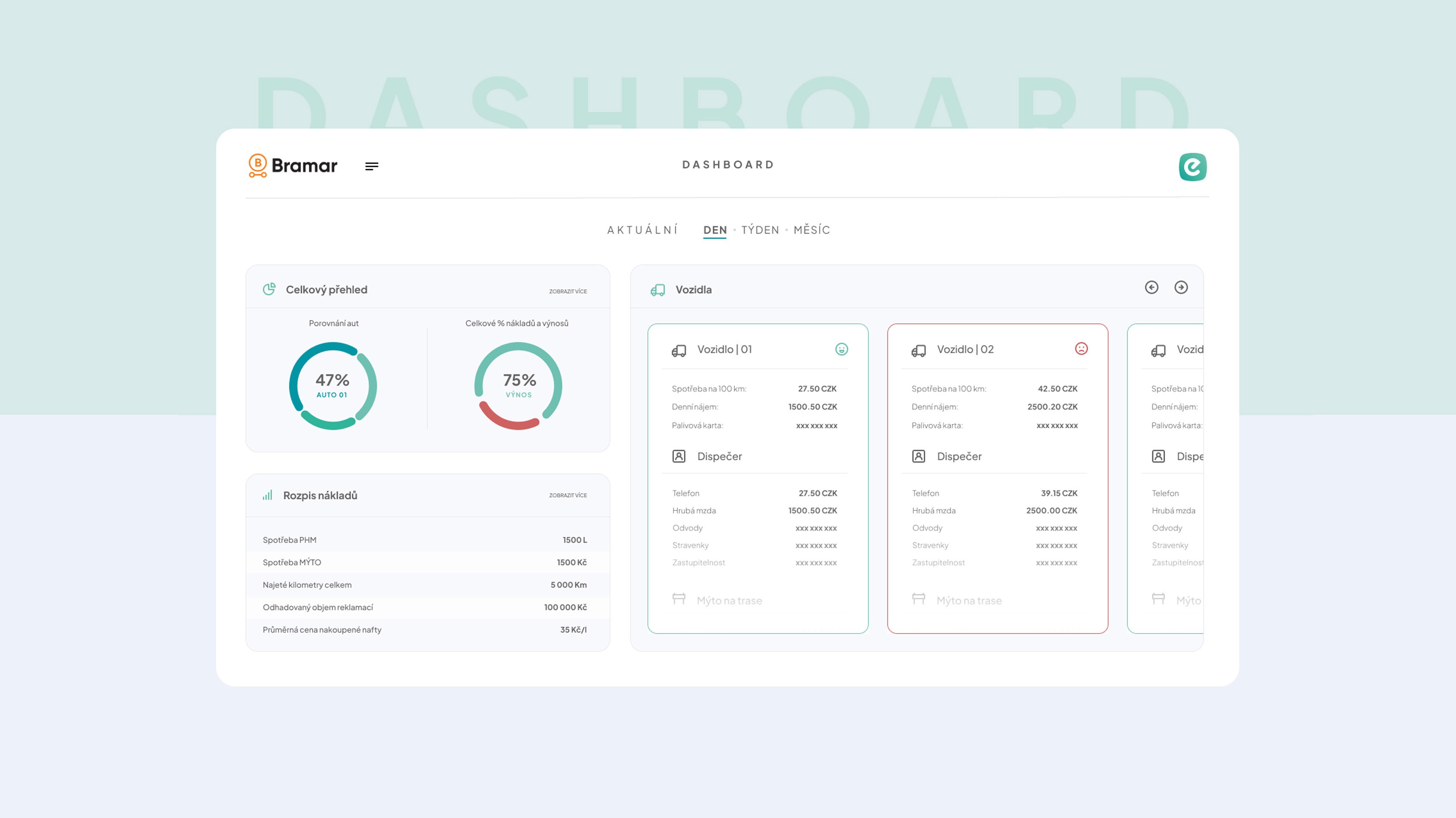The image size is (1456, 818).
Task: Open the hamburger menu next to Bramar
Action: 371,166
